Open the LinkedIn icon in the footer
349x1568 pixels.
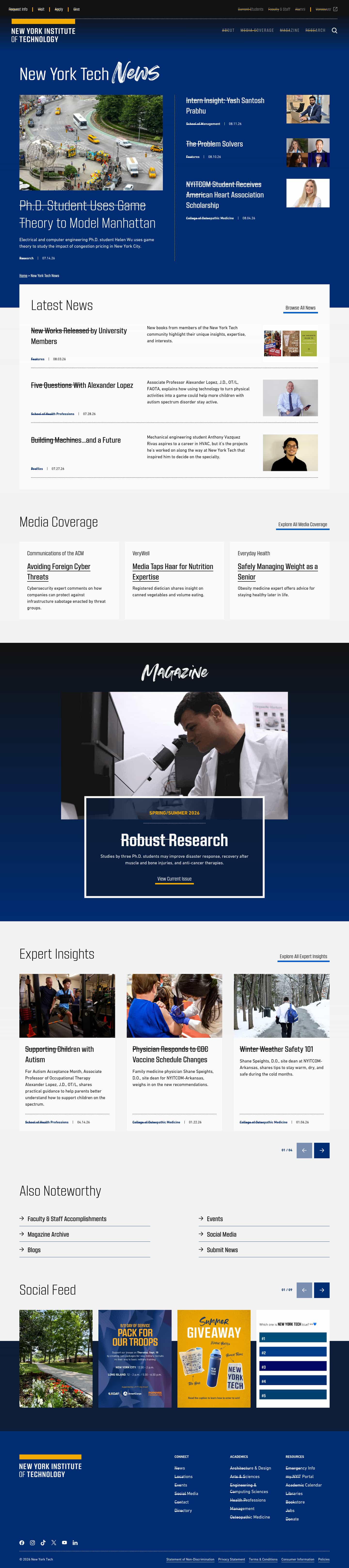75,1543
